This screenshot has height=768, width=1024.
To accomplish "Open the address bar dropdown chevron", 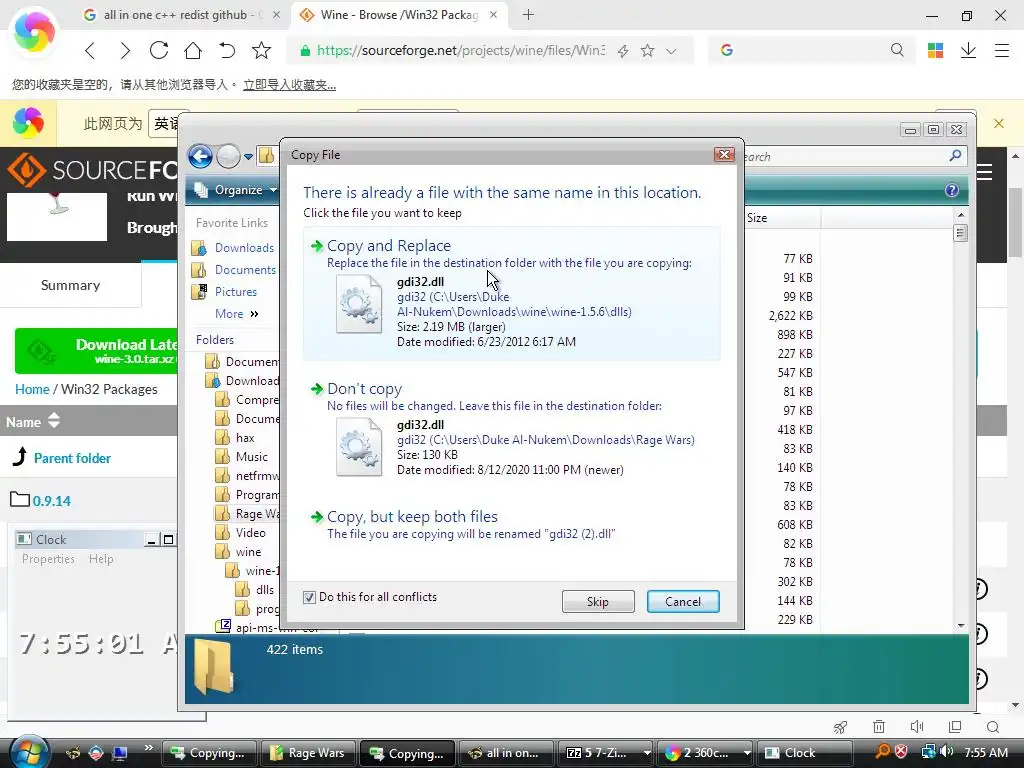I will 671,51.
